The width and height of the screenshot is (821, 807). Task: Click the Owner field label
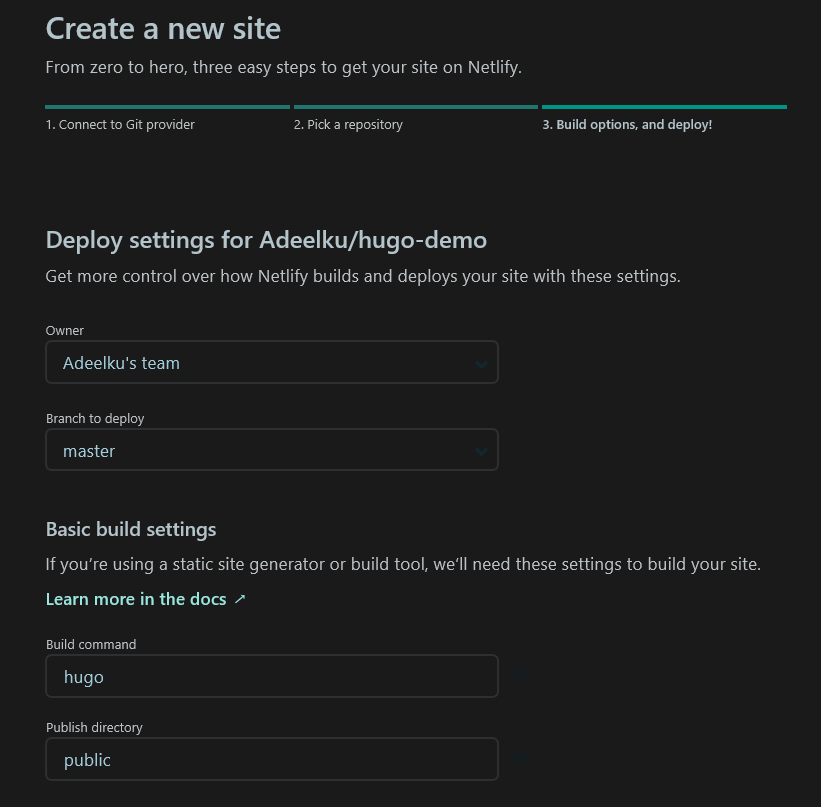pyautogui.click(x=64, y=330)
